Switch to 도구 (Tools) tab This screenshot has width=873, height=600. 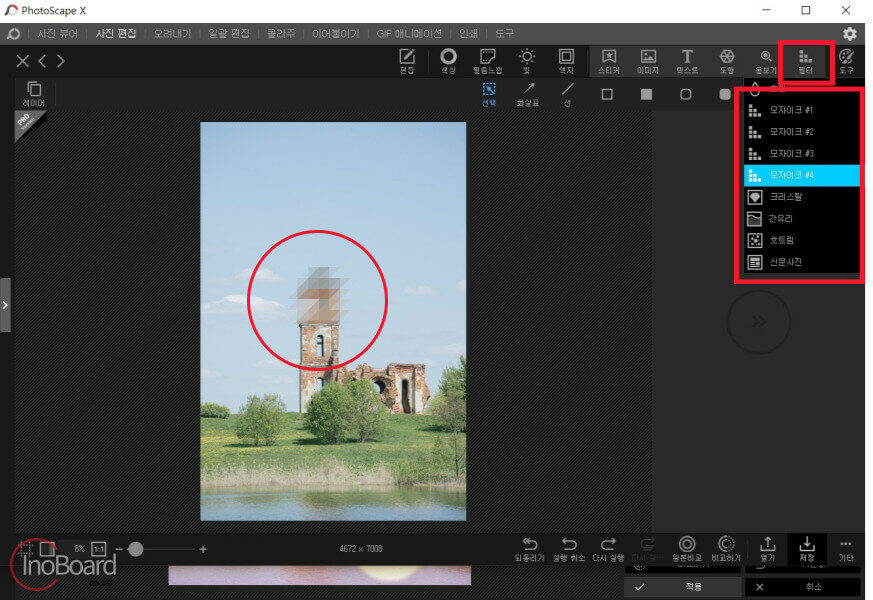[x=504, y=34]
